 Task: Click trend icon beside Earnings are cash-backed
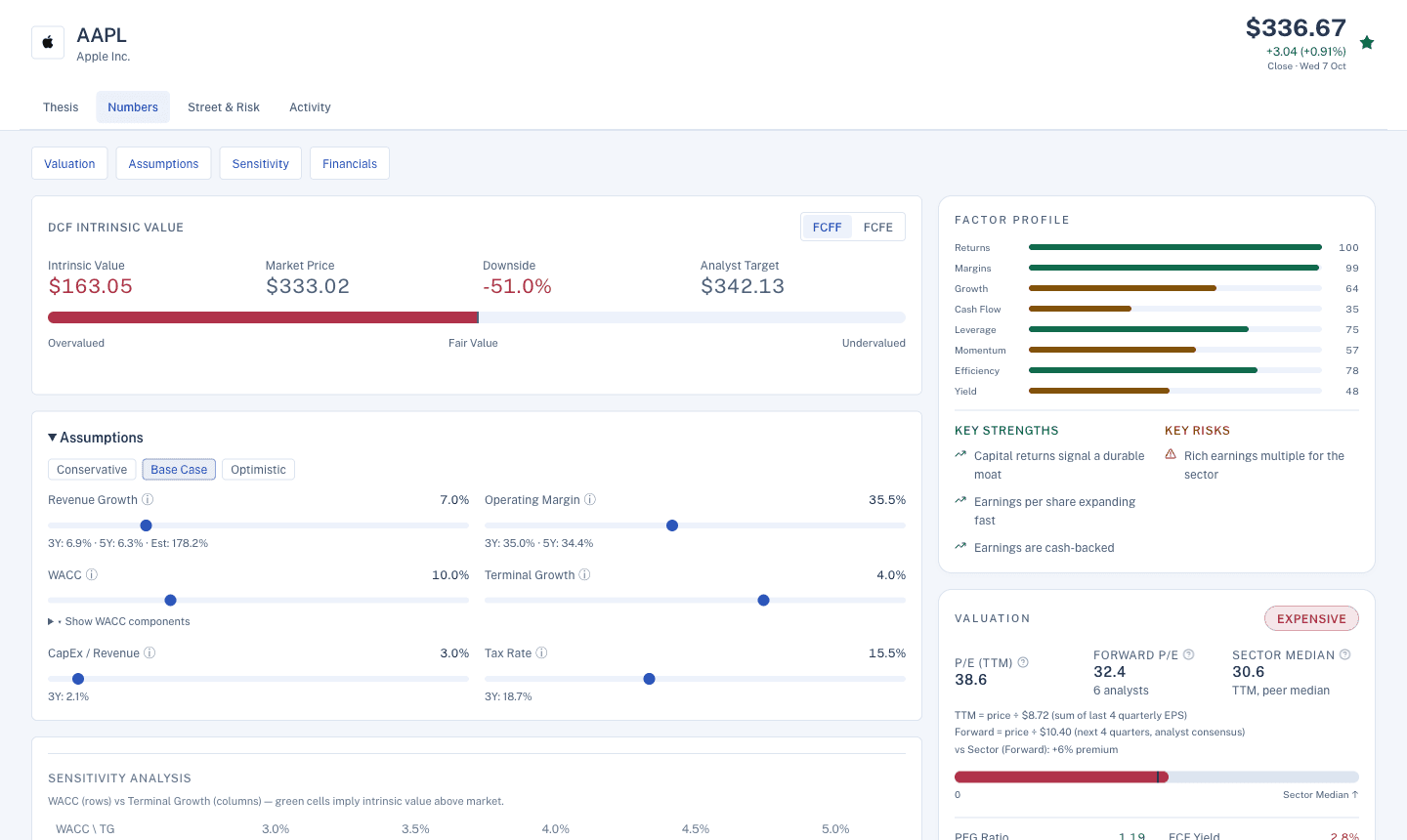[x=960, y=546]
